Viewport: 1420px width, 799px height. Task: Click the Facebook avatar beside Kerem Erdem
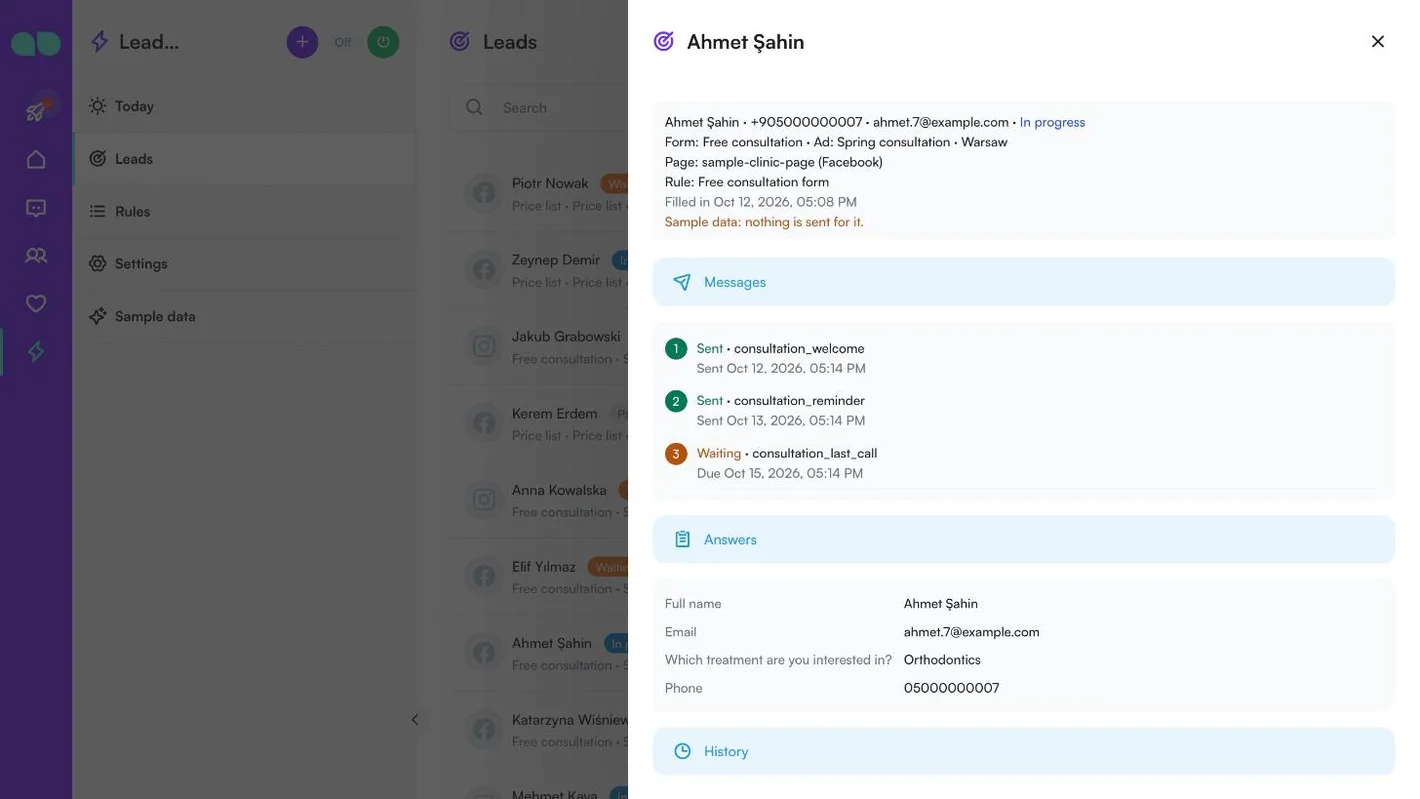484,423
